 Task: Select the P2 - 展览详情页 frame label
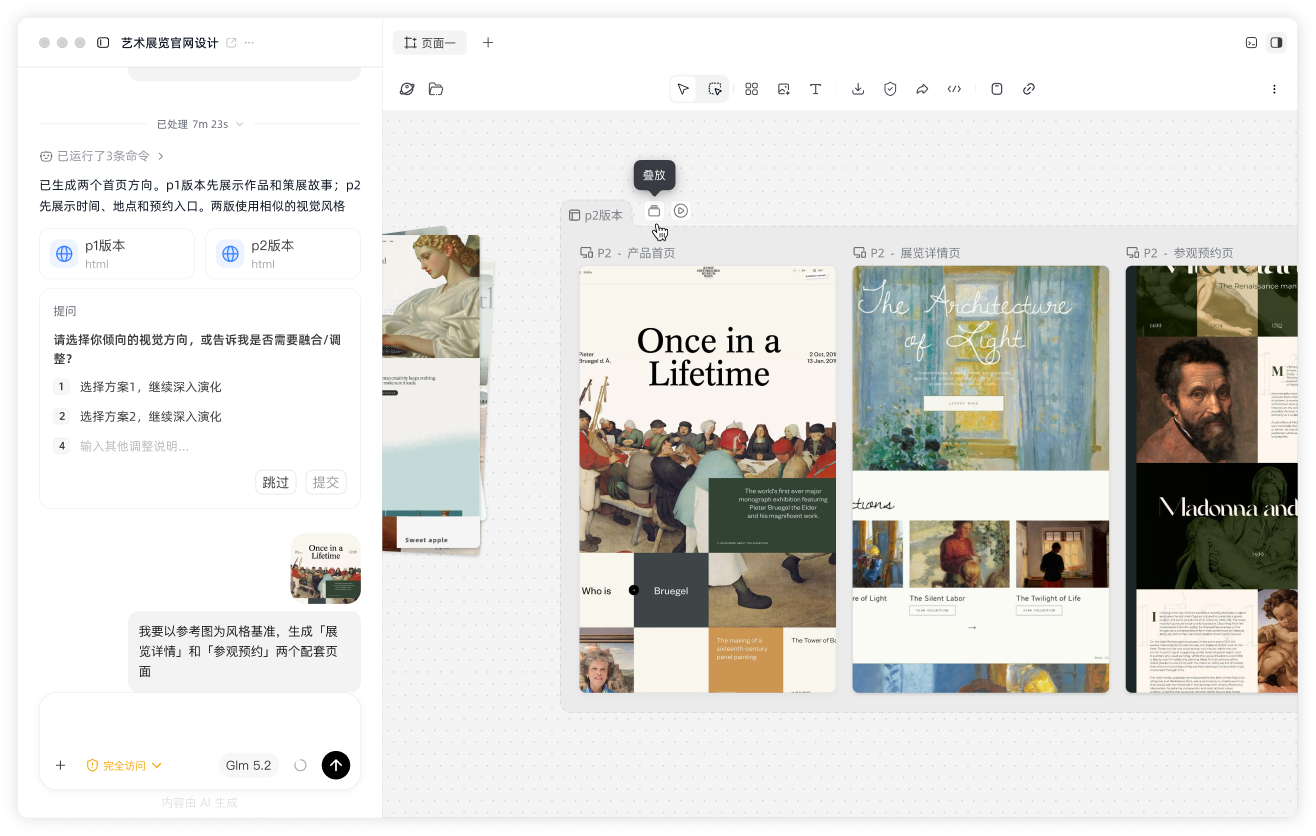(x=906, y=253)
